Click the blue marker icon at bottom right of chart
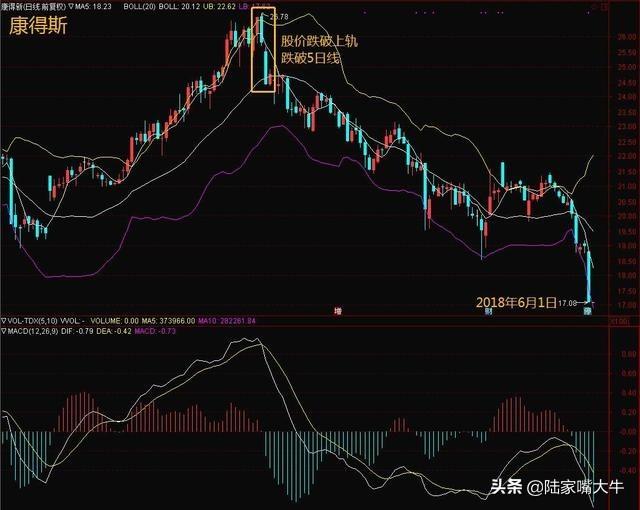This screenshot has height=510, width=640. click(x=588, y=312)
